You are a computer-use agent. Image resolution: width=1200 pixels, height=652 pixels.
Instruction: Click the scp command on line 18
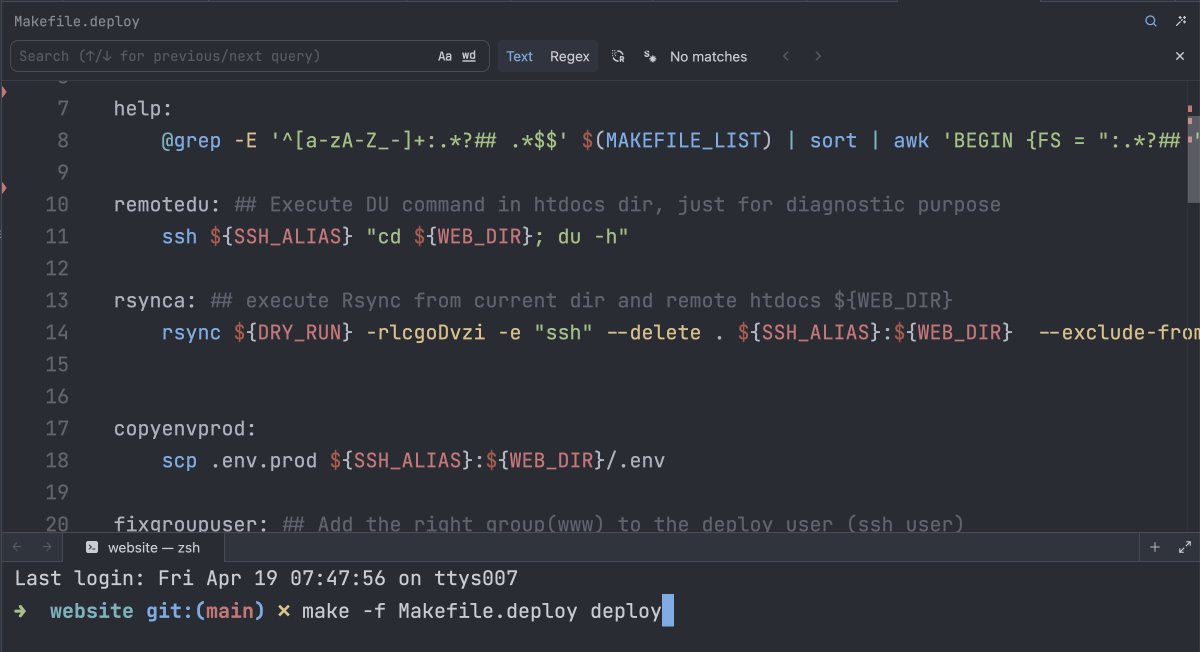(180, 460)
